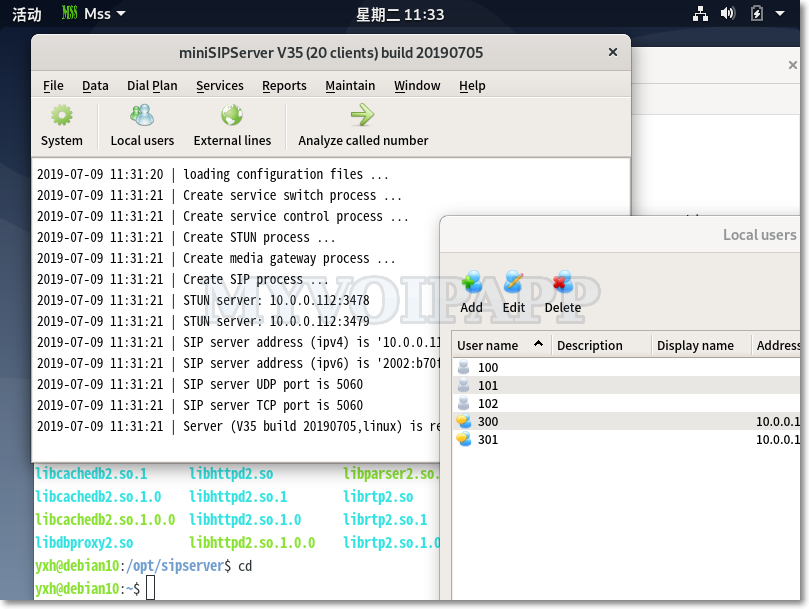Click the Description column header
Viewport: 809px width, 609px height.
coord(601,345)
